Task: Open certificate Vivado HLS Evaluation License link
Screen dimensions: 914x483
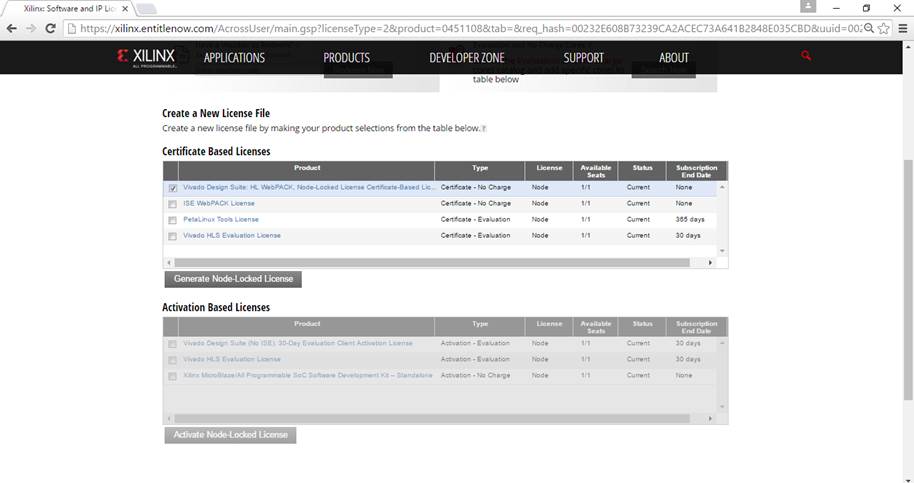Action: point(232,235)
